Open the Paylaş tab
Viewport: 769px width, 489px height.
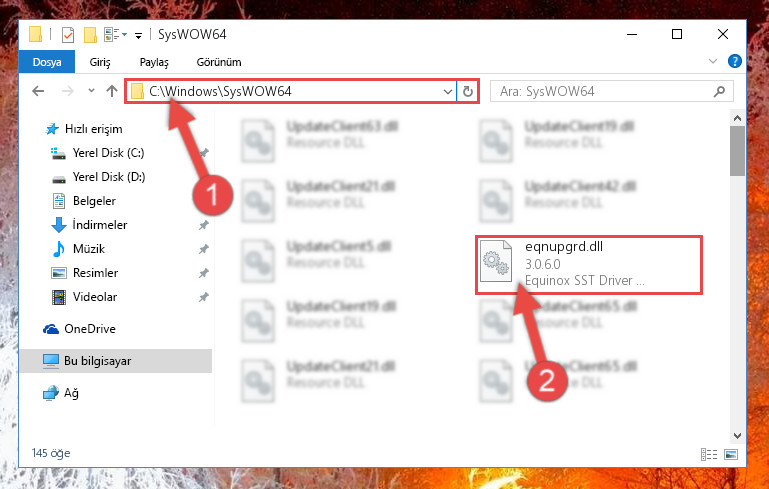(x=154, y=62)
